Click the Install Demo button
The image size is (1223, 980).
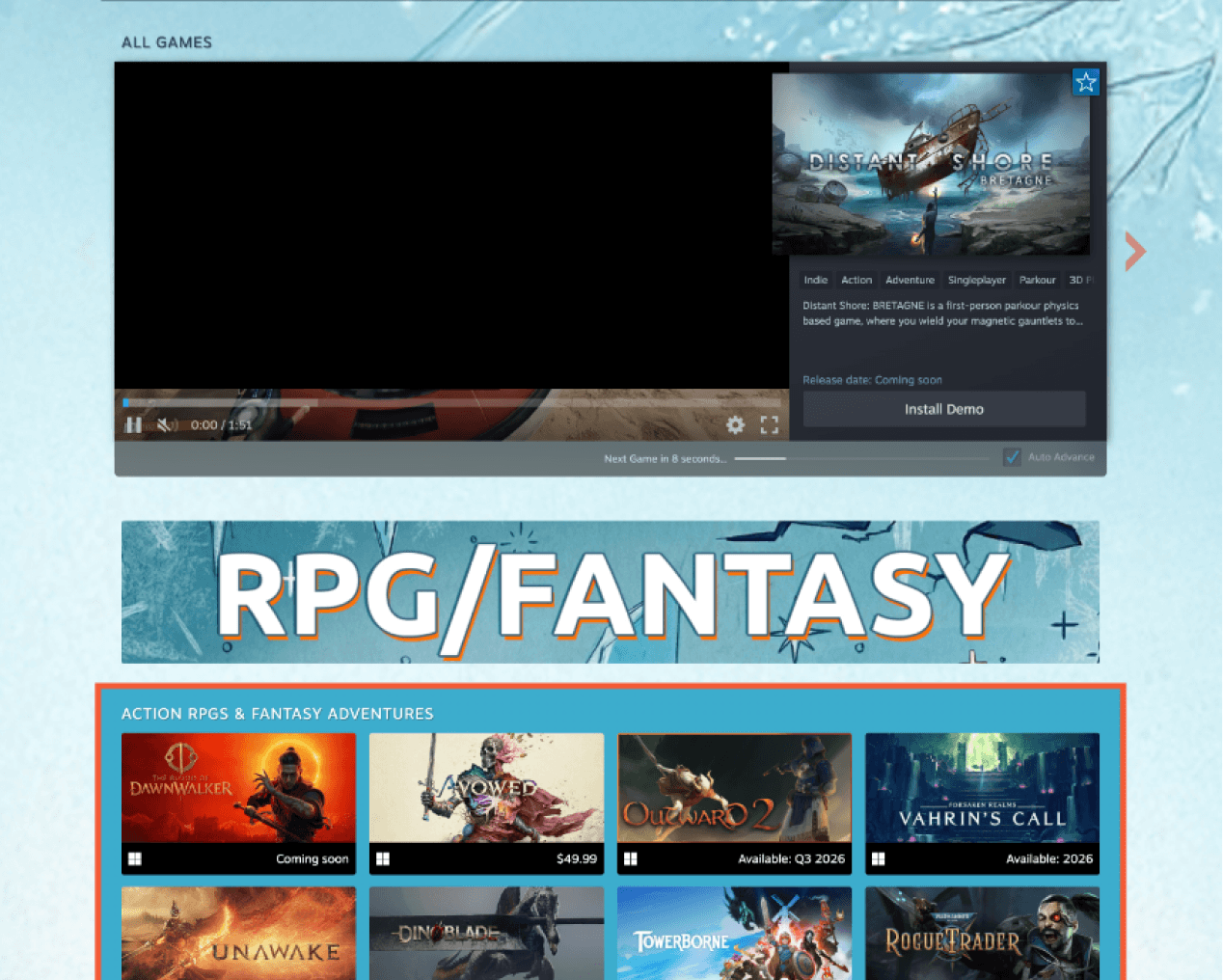click(x=944, y=409)
